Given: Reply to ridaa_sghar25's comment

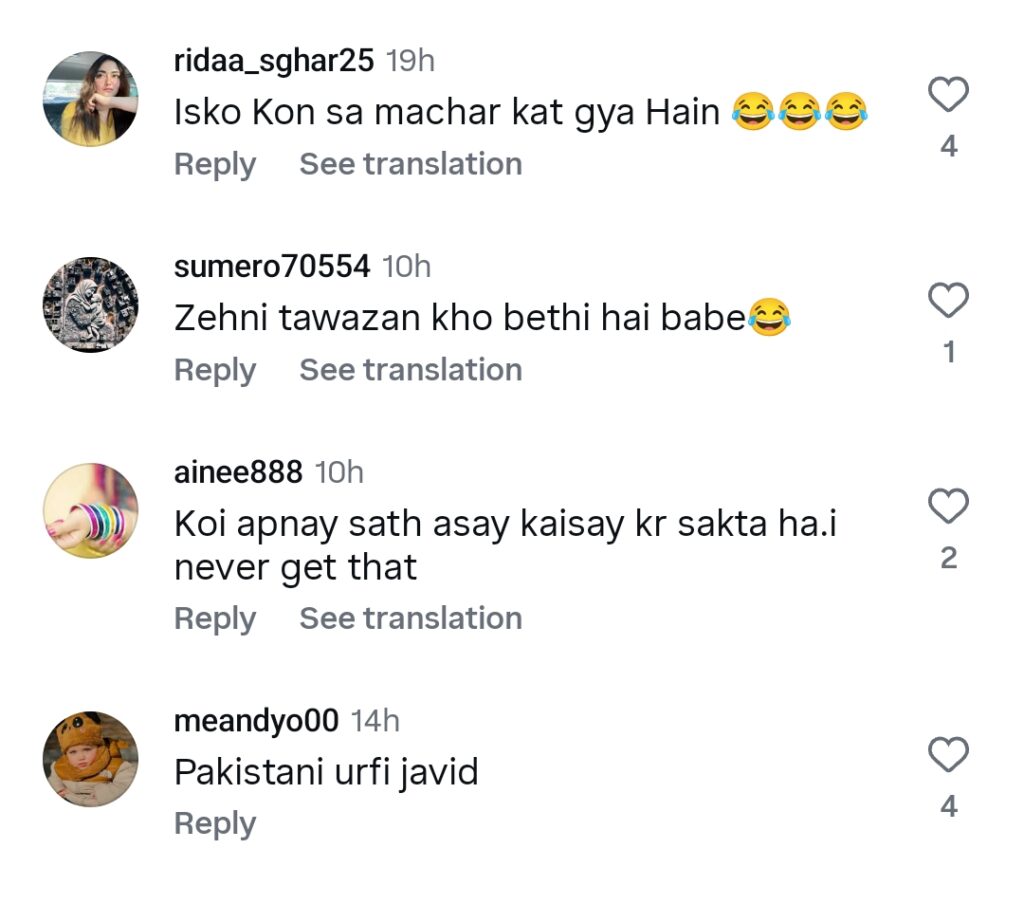Looking at the screenshot, I should [214, 163].
